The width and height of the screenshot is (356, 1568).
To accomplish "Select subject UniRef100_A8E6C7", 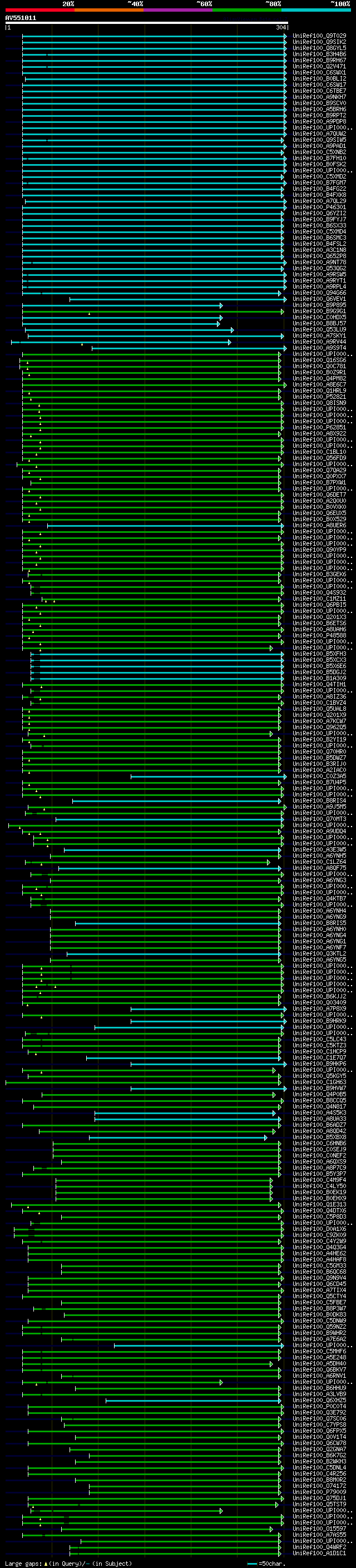I will point(319,385).
